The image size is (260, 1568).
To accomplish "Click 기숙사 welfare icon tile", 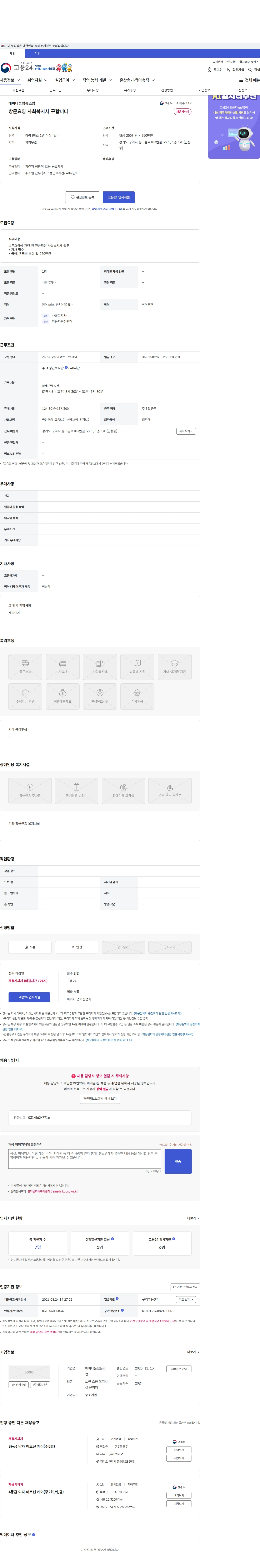I will pyautogui.click(x=62, y=666).
